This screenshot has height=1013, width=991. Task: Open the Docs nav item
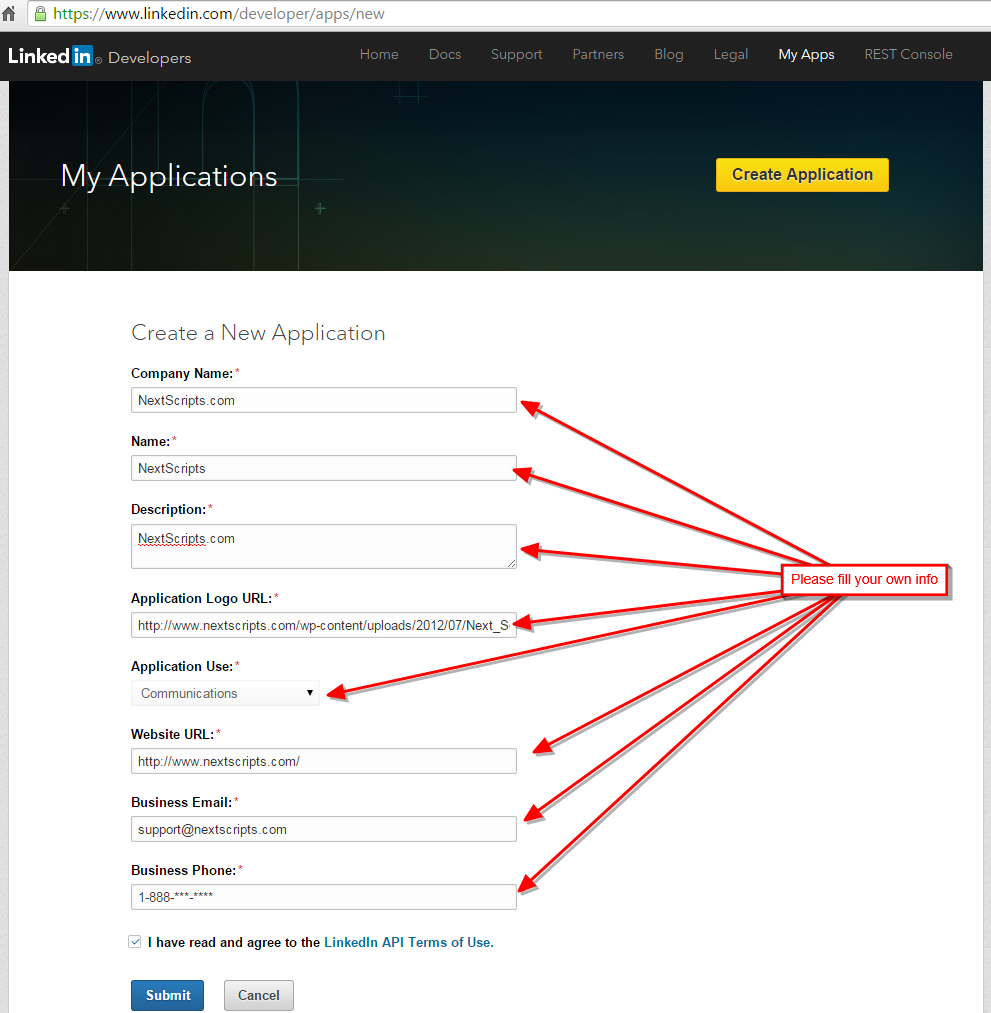click(x=445, y=54)
